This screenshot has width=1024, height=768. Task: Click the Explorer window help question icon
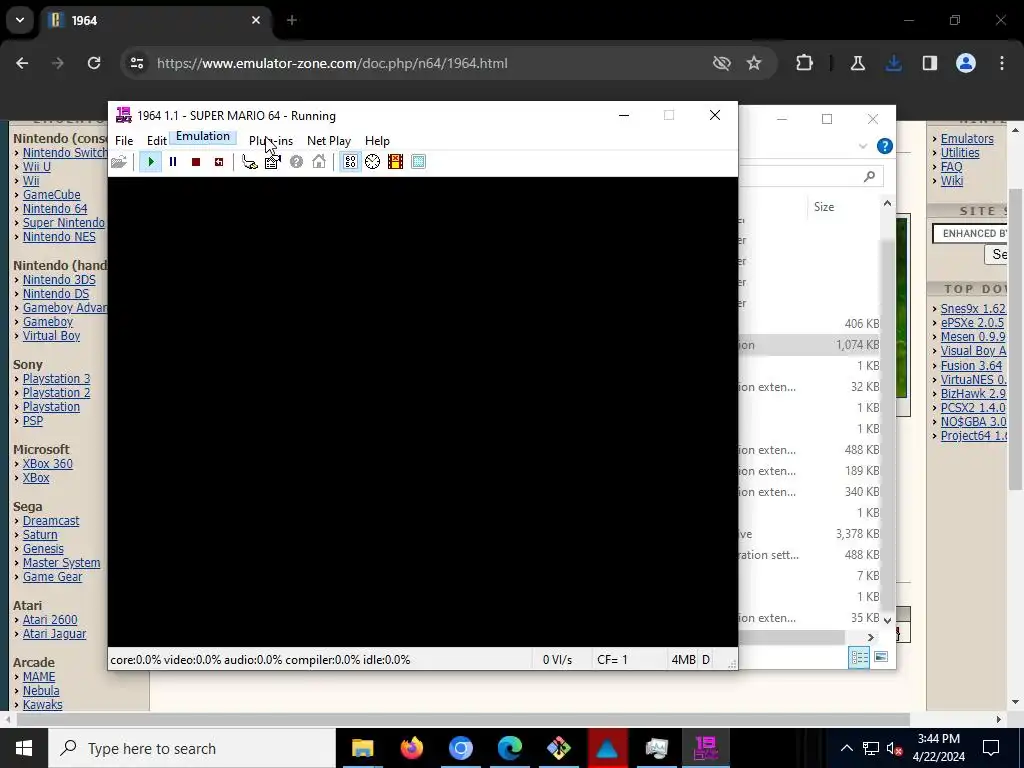884,146
